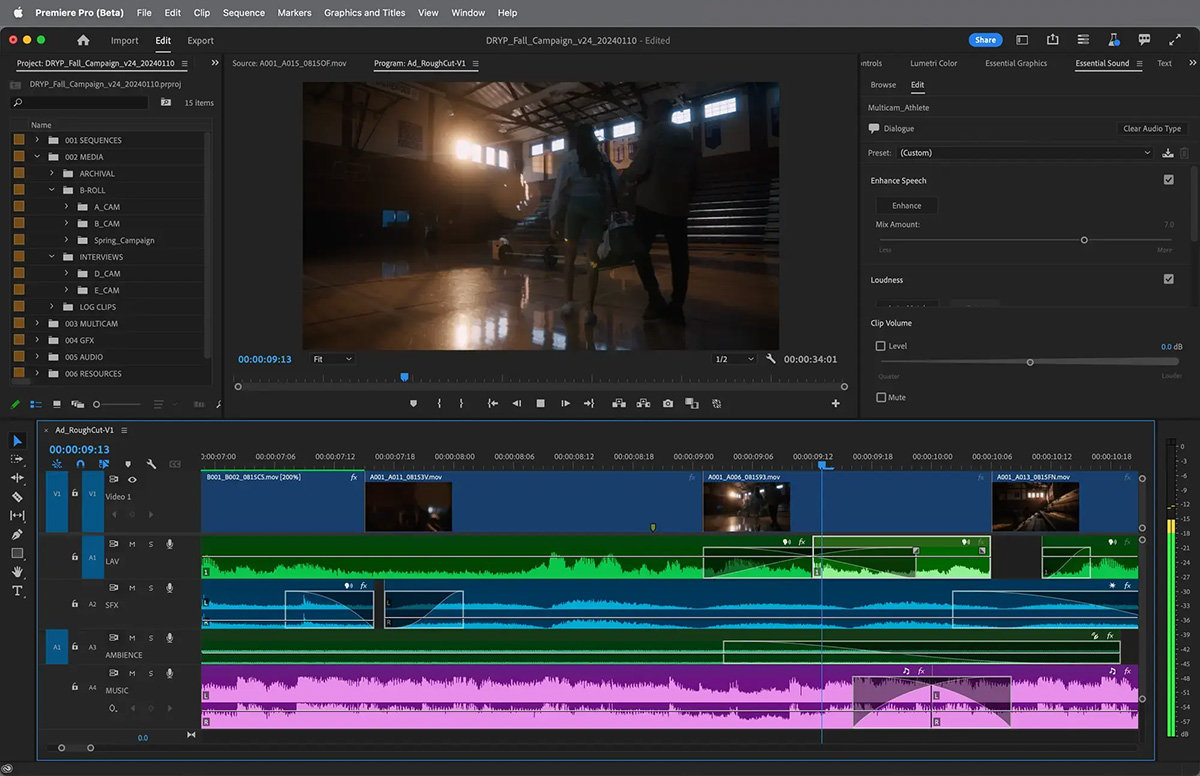Add a marker in Program monitor
The height and width of the screenshot is (776, 1200).
tap(414, 403)
